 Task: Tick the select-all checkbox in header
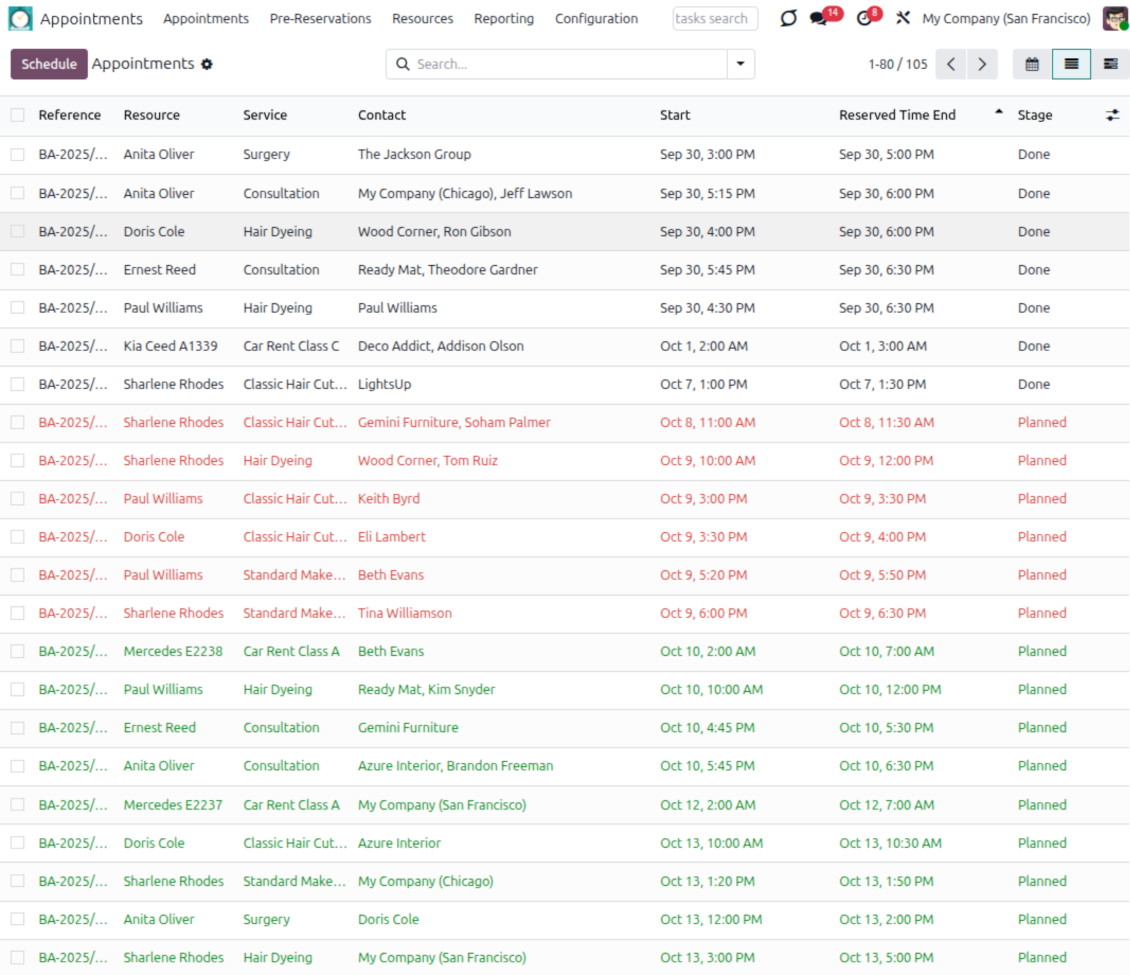[x=18, y=115]
